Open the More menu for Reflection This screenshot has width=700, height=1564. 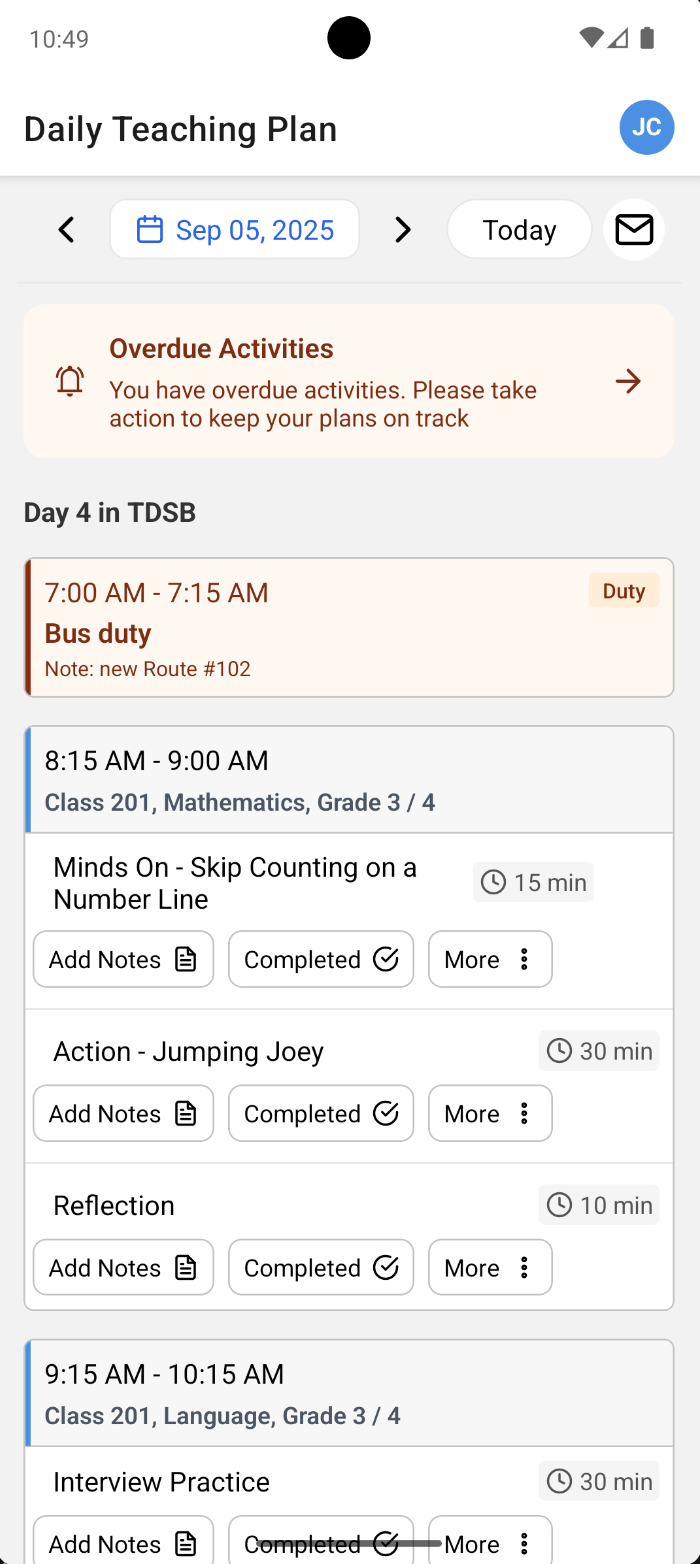[x=490, y=1267]
